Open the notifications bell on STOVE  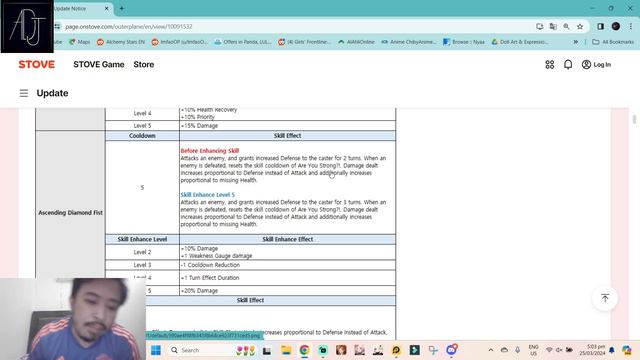pyautogui.click(x=568, y=64)
